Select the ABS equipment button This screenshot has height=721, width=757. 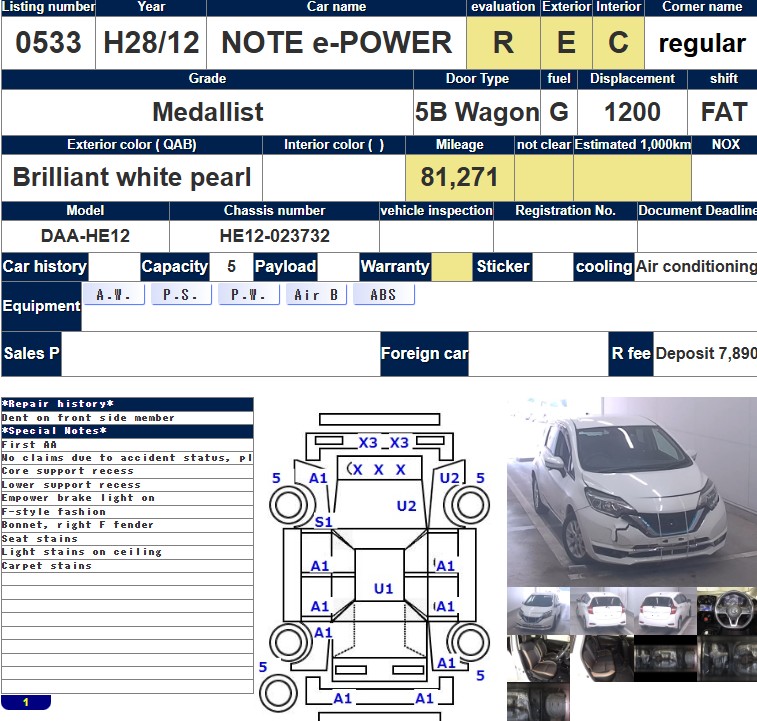(384, 294)
